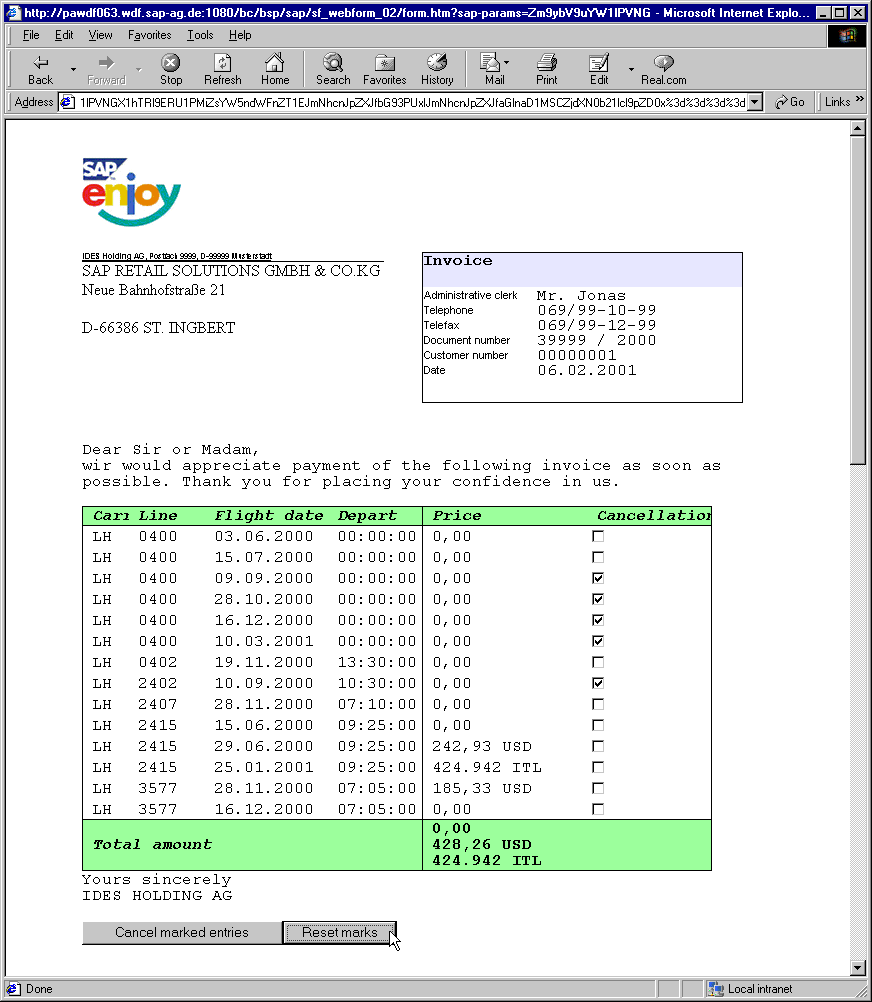This screenshot has width=872, height=1002.
Task: Click the vertical scrollbar thumb
Action: point(858,300)
